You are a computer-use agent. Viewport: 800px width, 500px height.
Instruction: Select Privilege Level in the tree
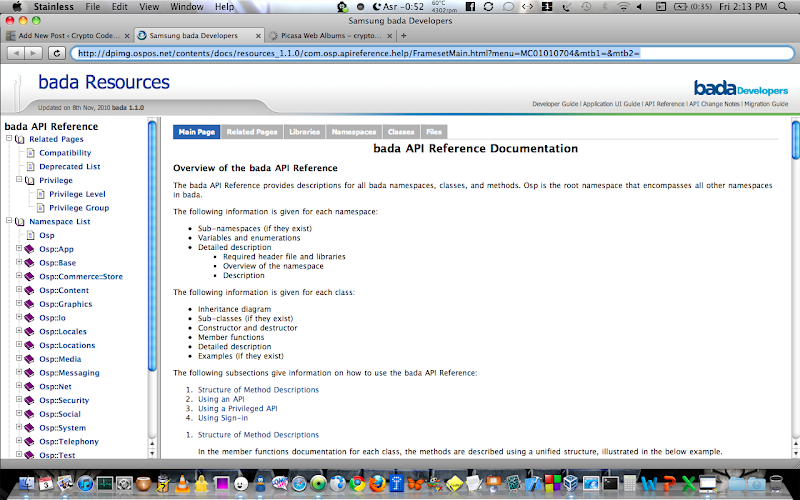click(x=77, y=194)
